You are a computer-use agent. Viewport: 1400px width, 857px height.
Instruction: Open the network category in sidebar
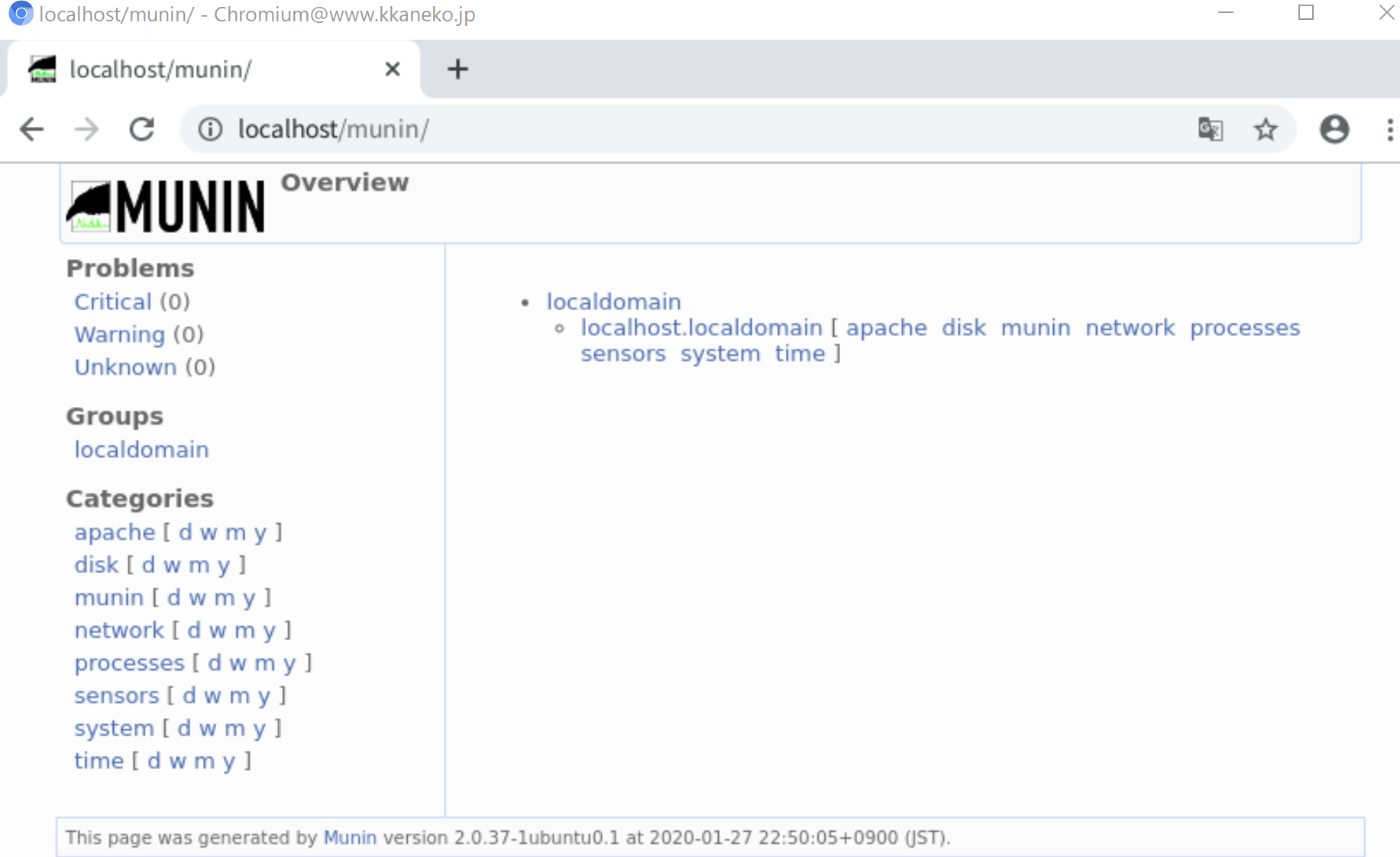[119, 631]
